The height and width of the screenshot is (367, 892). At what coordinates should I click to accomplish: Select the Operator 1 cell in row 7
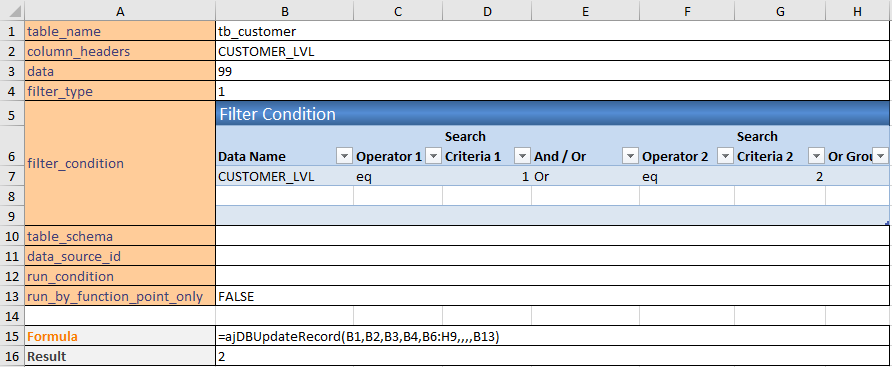(x=398, y=176)
